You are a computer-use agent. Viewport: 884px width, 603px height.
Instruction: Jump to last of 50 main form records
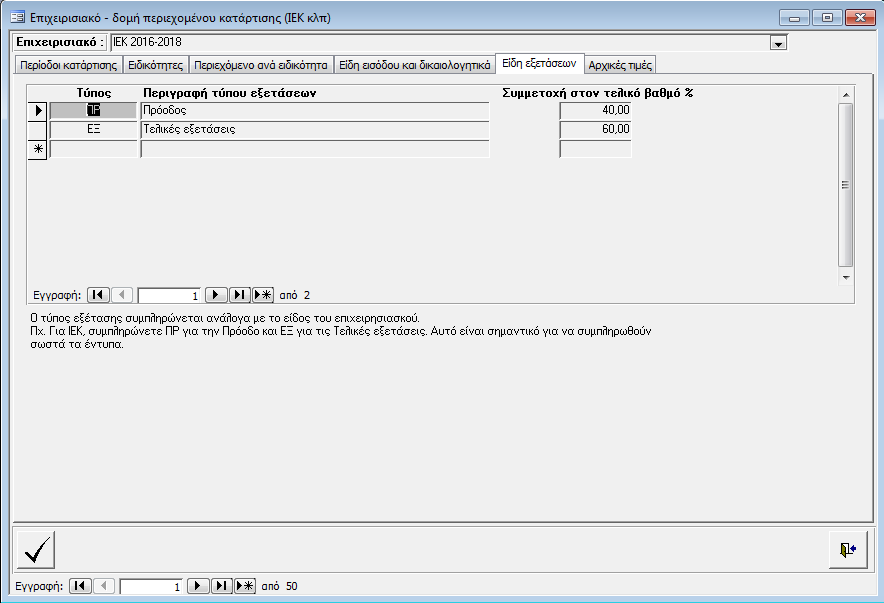(x=222, y=587)
